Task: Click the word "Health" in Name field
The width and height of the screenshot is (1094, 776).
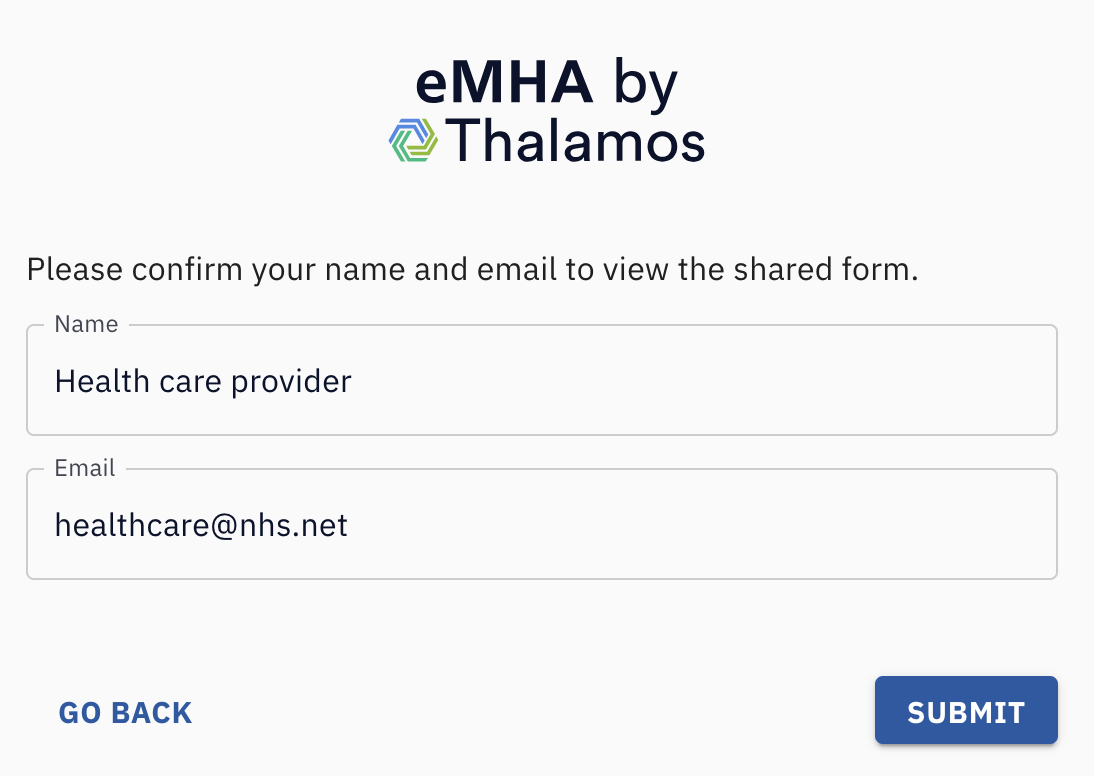Action: pyautogui.click(x=102, y=381)
